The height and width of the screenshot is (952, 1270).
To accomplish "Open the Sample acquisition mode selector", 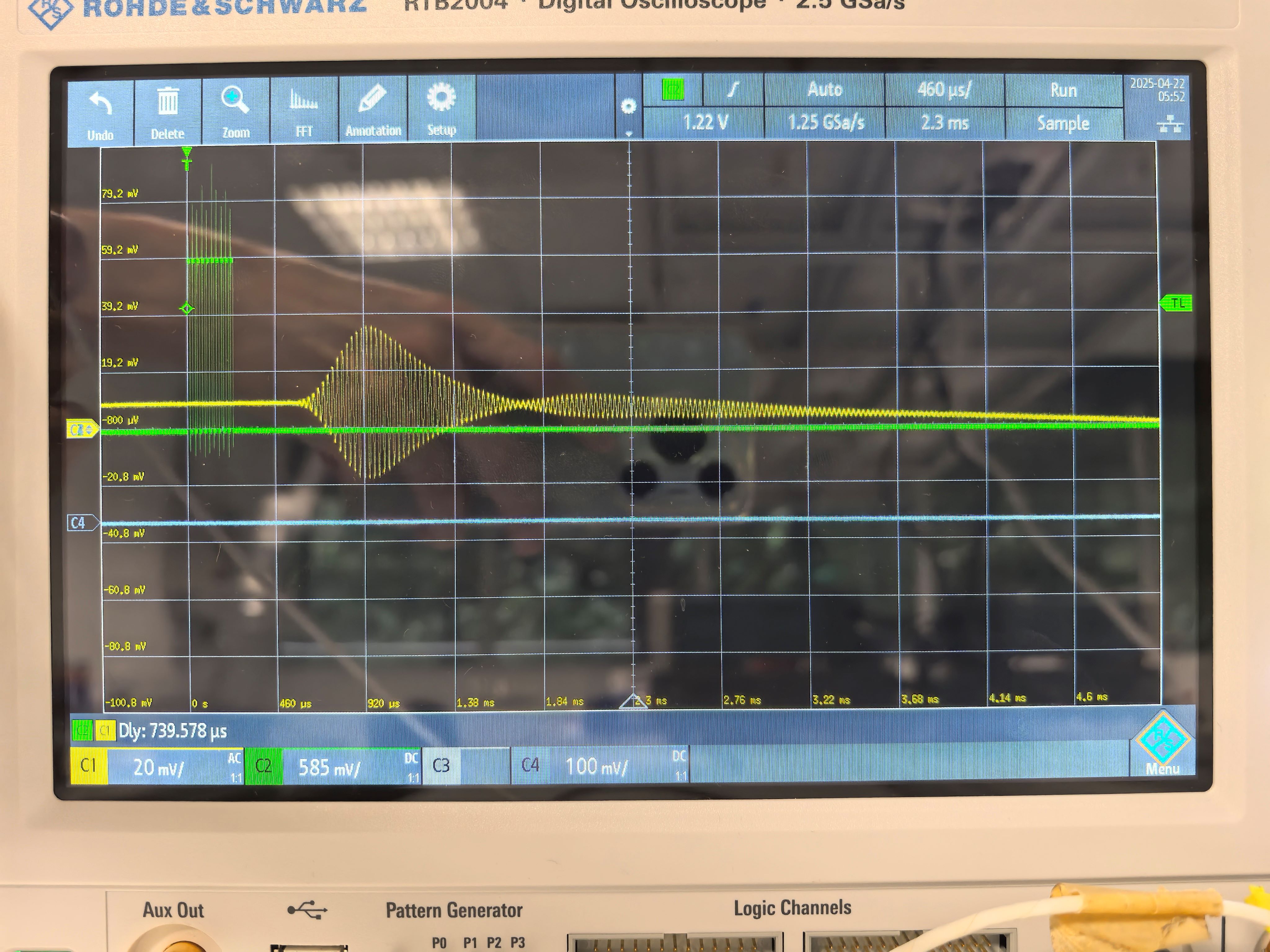I will coord(1063,123).
